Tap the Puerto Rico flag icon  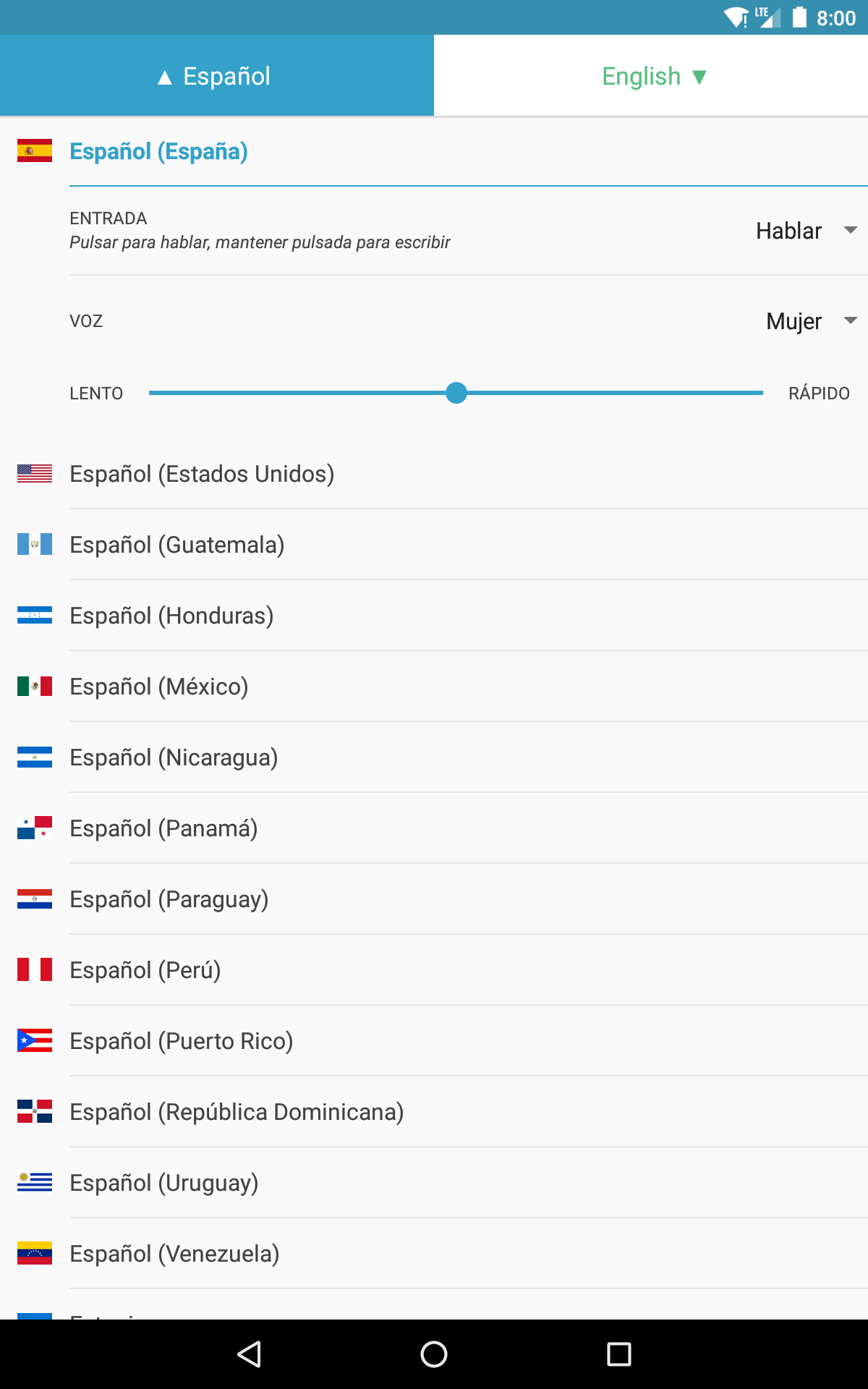click(x=35, y=1040)
